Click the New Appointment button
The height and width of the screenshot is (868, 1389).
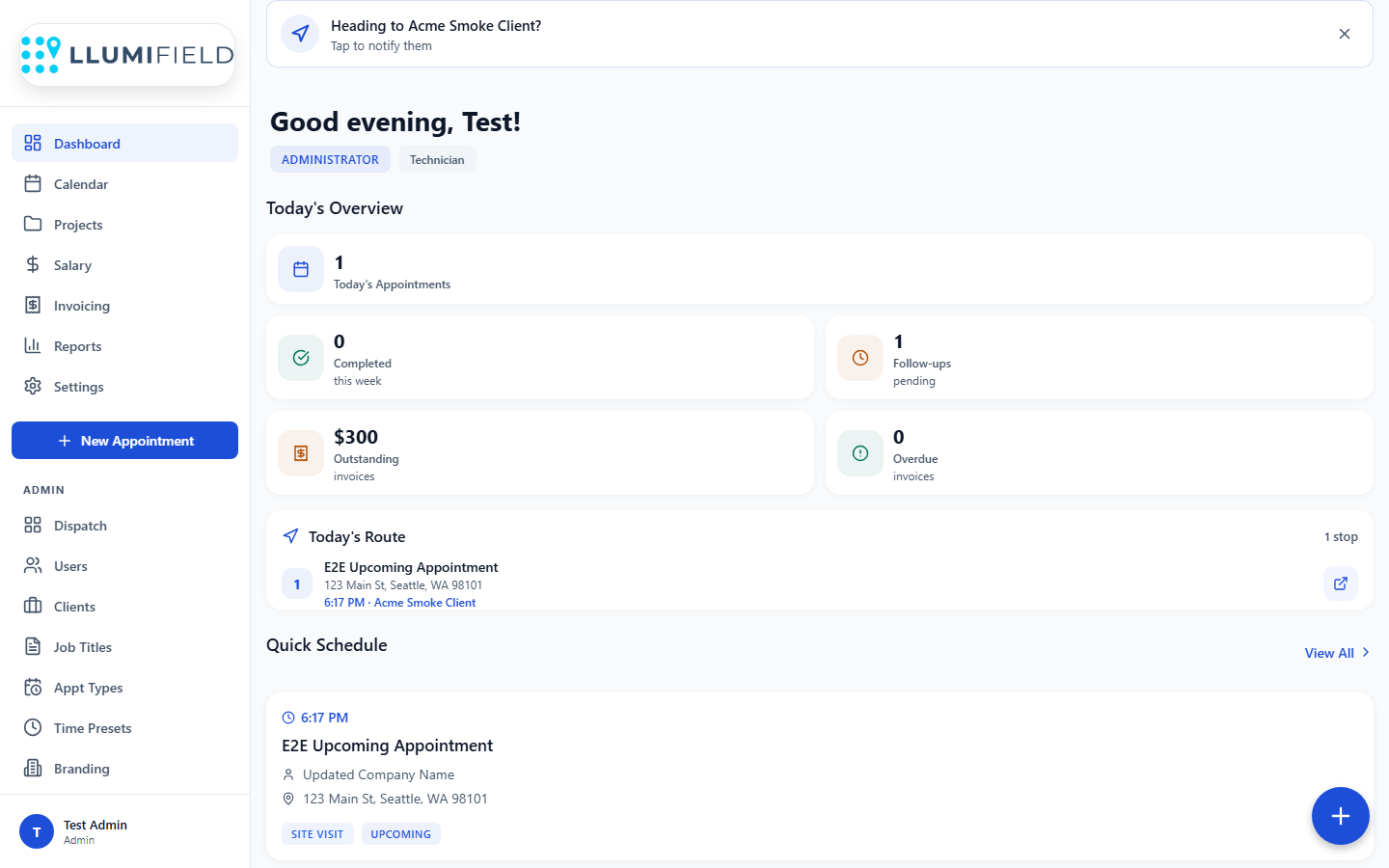point(124,440)
